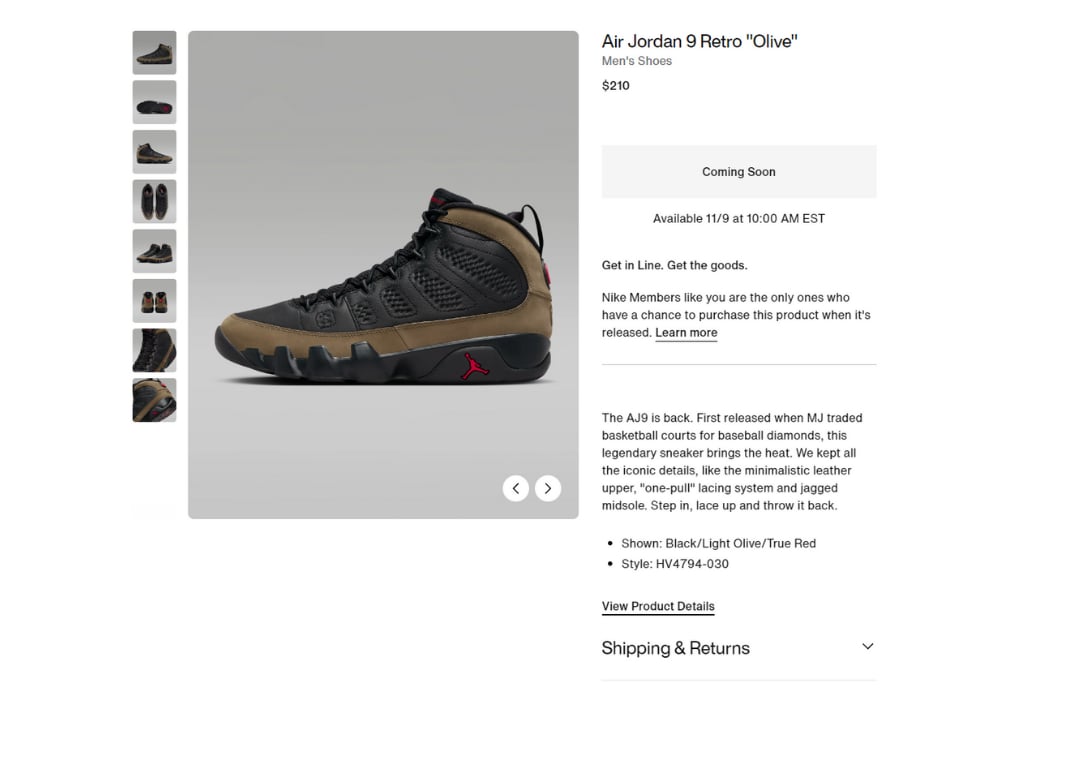Select the last close-up heel detail thumbnail
The width and height of the screenshot is (1070, 760).
tap(154, 400)
